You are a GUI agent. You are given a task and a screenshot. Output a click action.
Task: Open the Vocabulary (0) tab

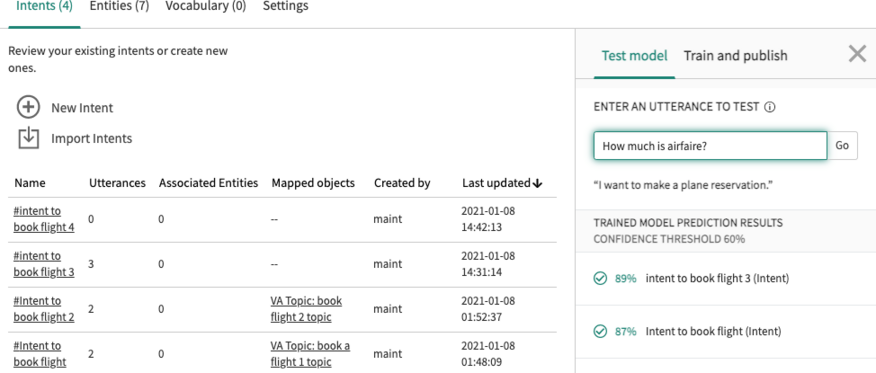(x=206, y=7)
